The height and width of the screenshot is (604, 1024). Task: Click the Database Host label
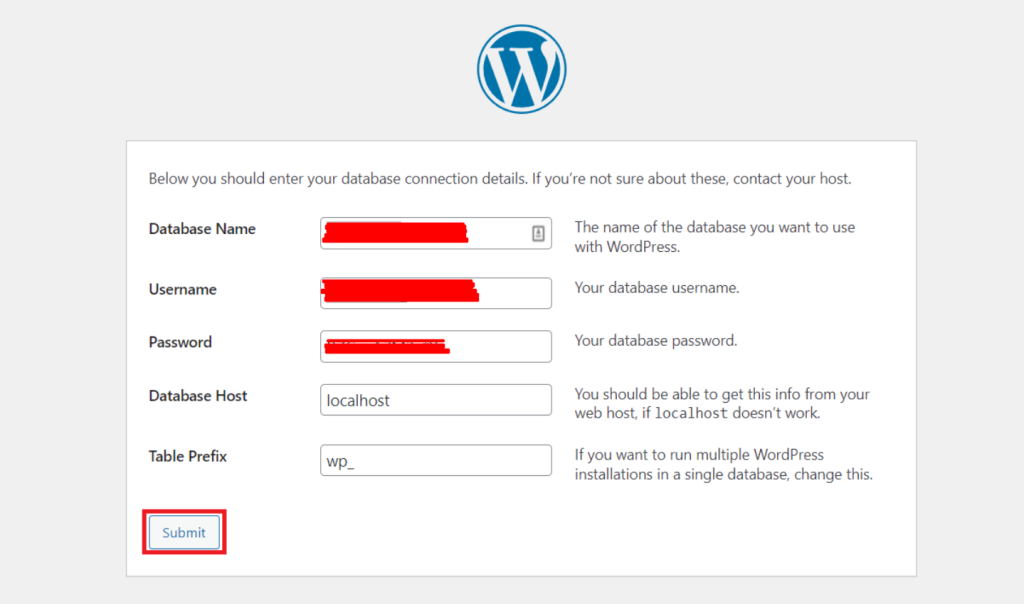tap(198, 396)
